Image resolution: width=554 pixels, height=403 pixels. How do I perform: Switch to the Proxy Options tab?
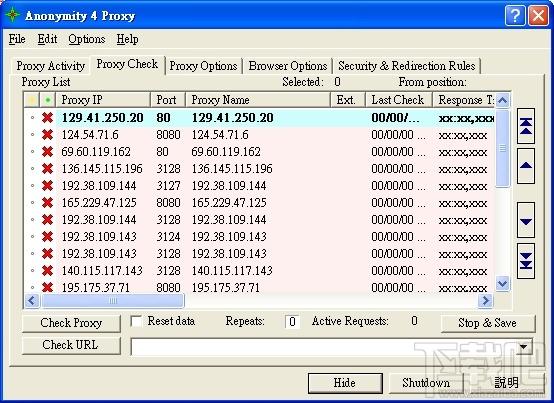203,66
